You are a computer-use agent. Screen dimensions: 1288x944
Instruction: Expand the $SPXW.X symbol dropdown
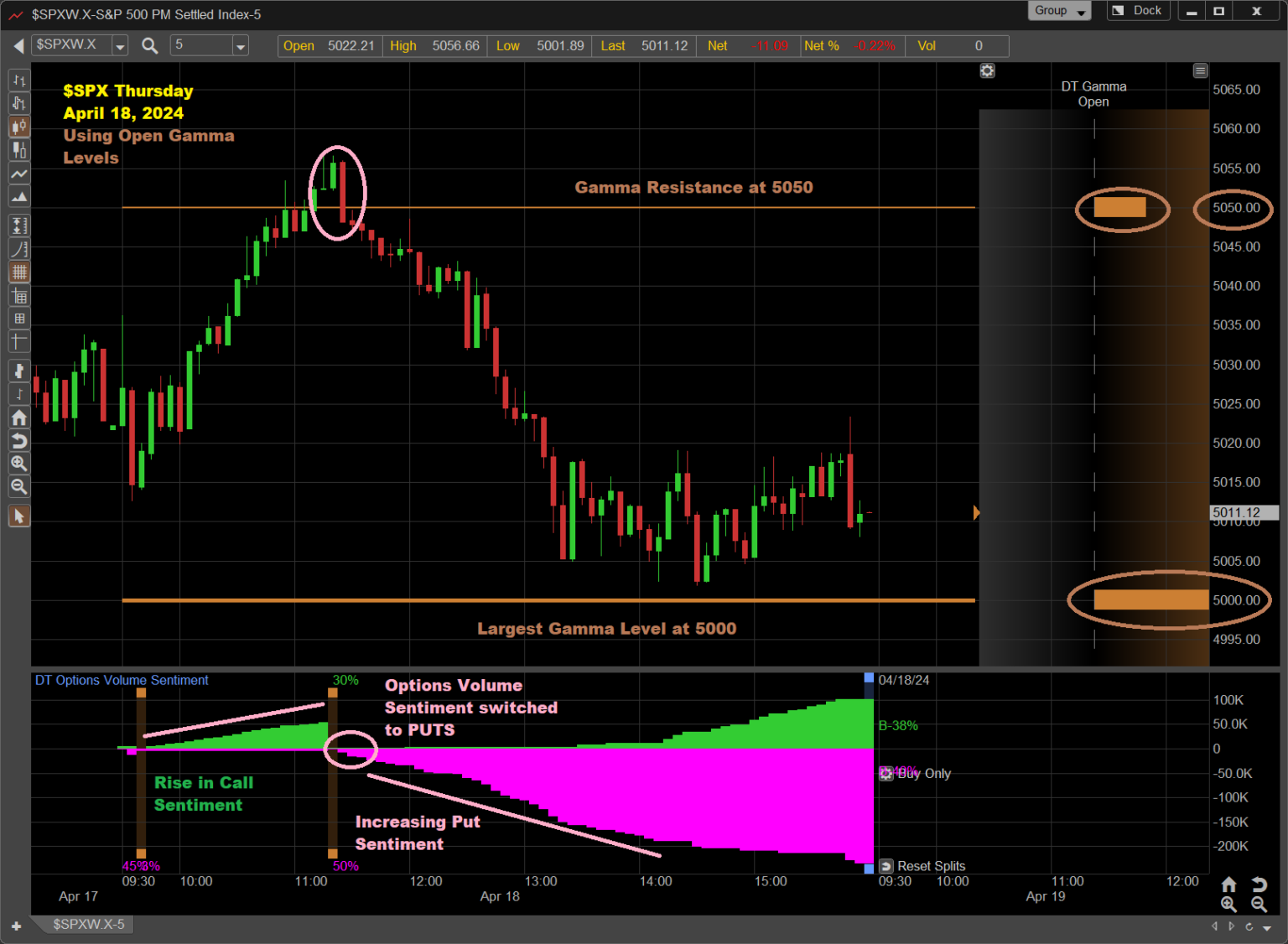coord(120,46)
